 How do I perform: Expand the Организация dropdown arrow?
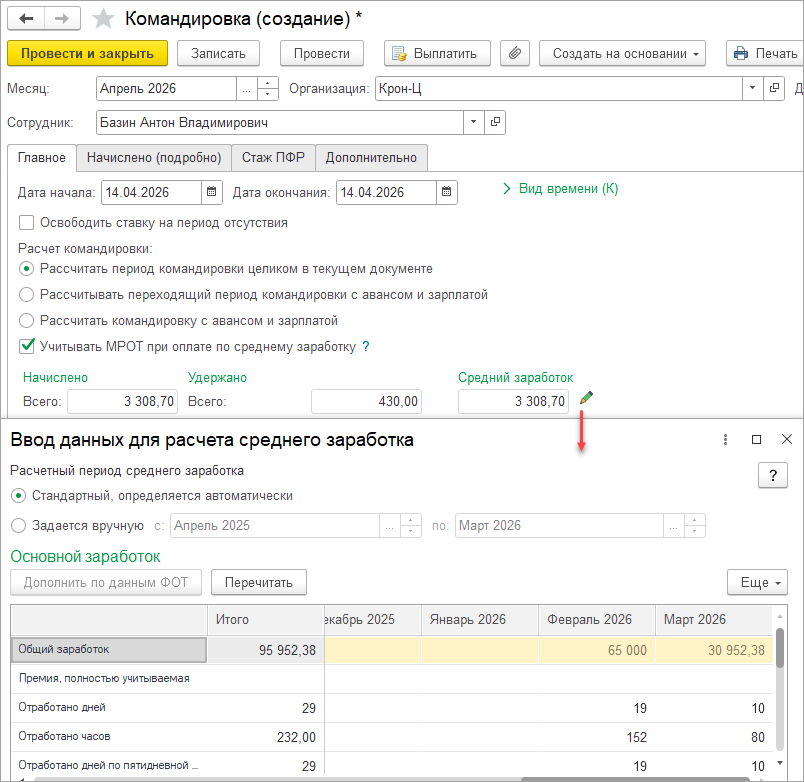pos(752,88)
